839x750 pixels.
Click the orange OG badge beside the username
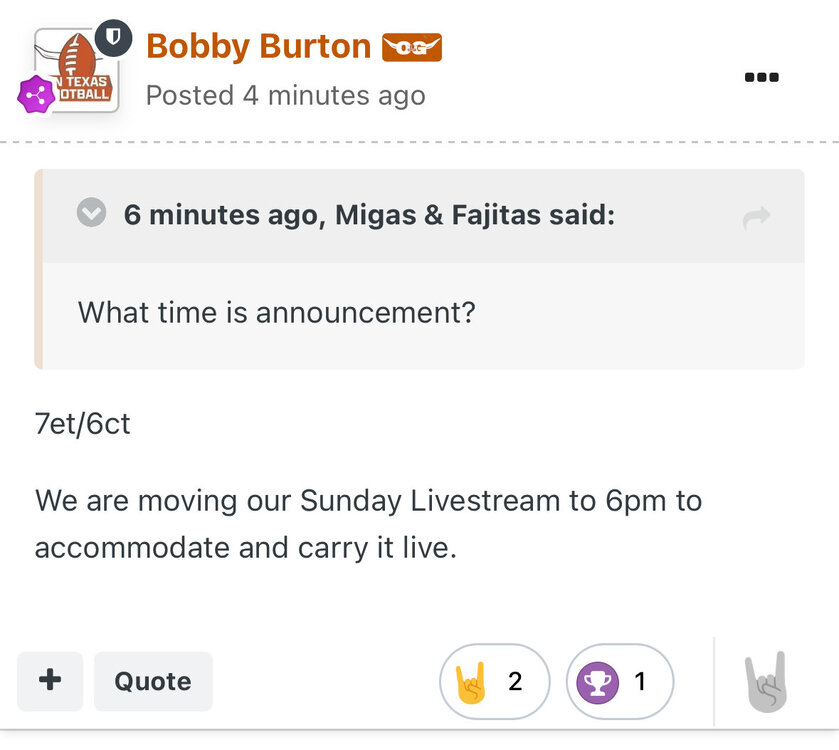(411, 47)
